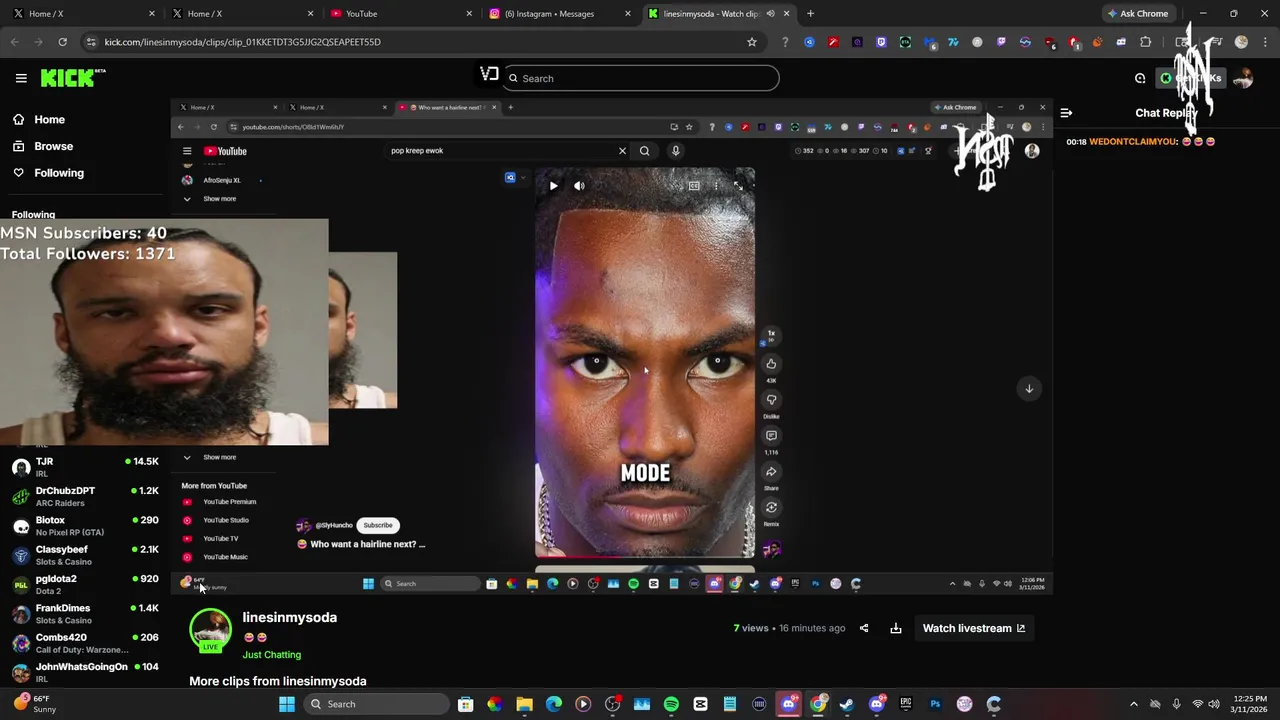Open pgldota2 channel in following list
This screenshot has width=1280, height=720.
[85, 584]
